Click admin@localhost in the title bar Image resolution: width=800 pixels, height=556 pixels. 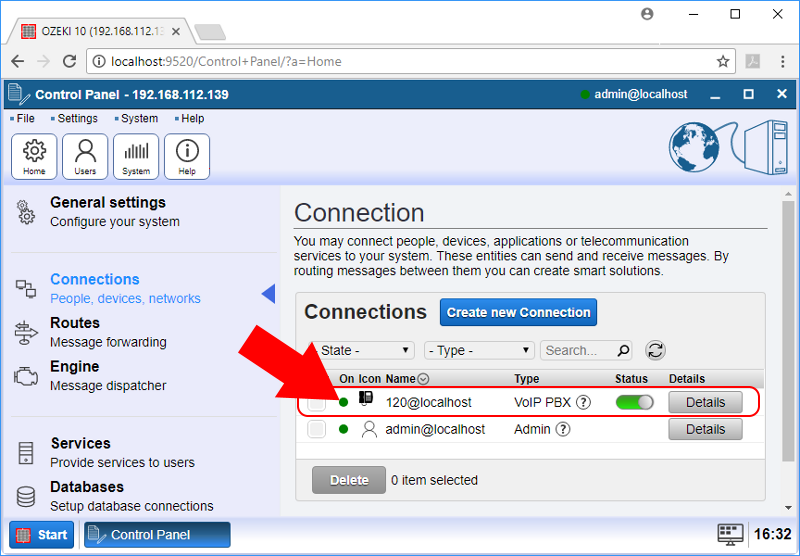point(640,94)
